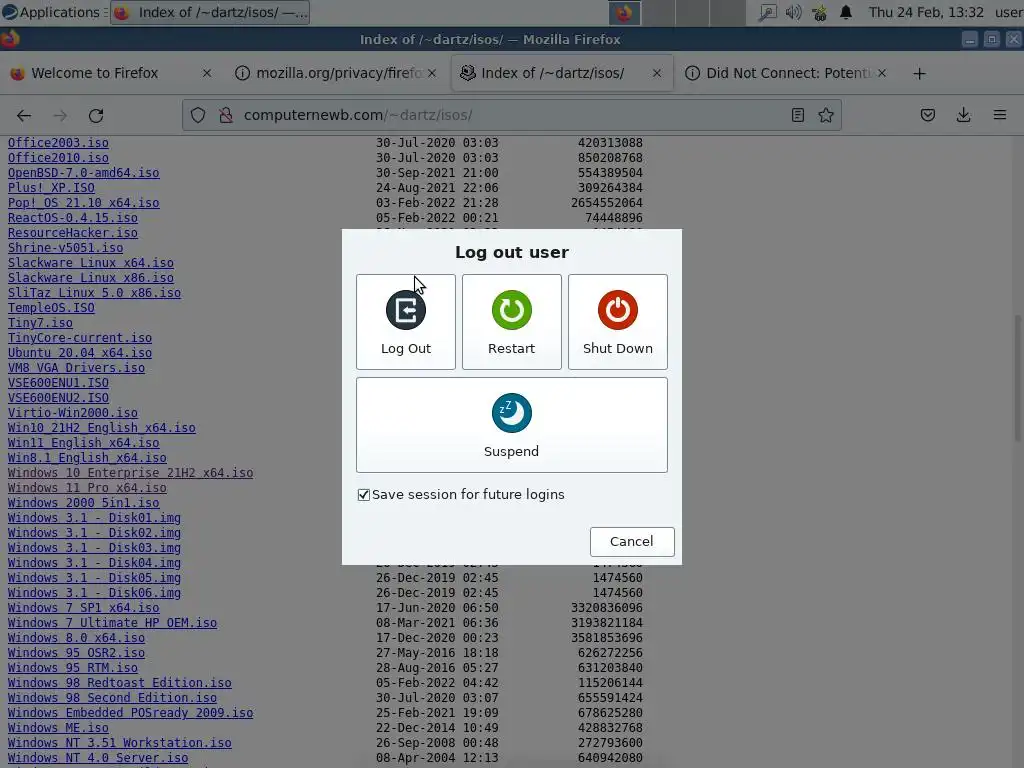Toggle reader view icon
Image resolution: width=1024 pixels, height=768 pixels.
(797, 116)
